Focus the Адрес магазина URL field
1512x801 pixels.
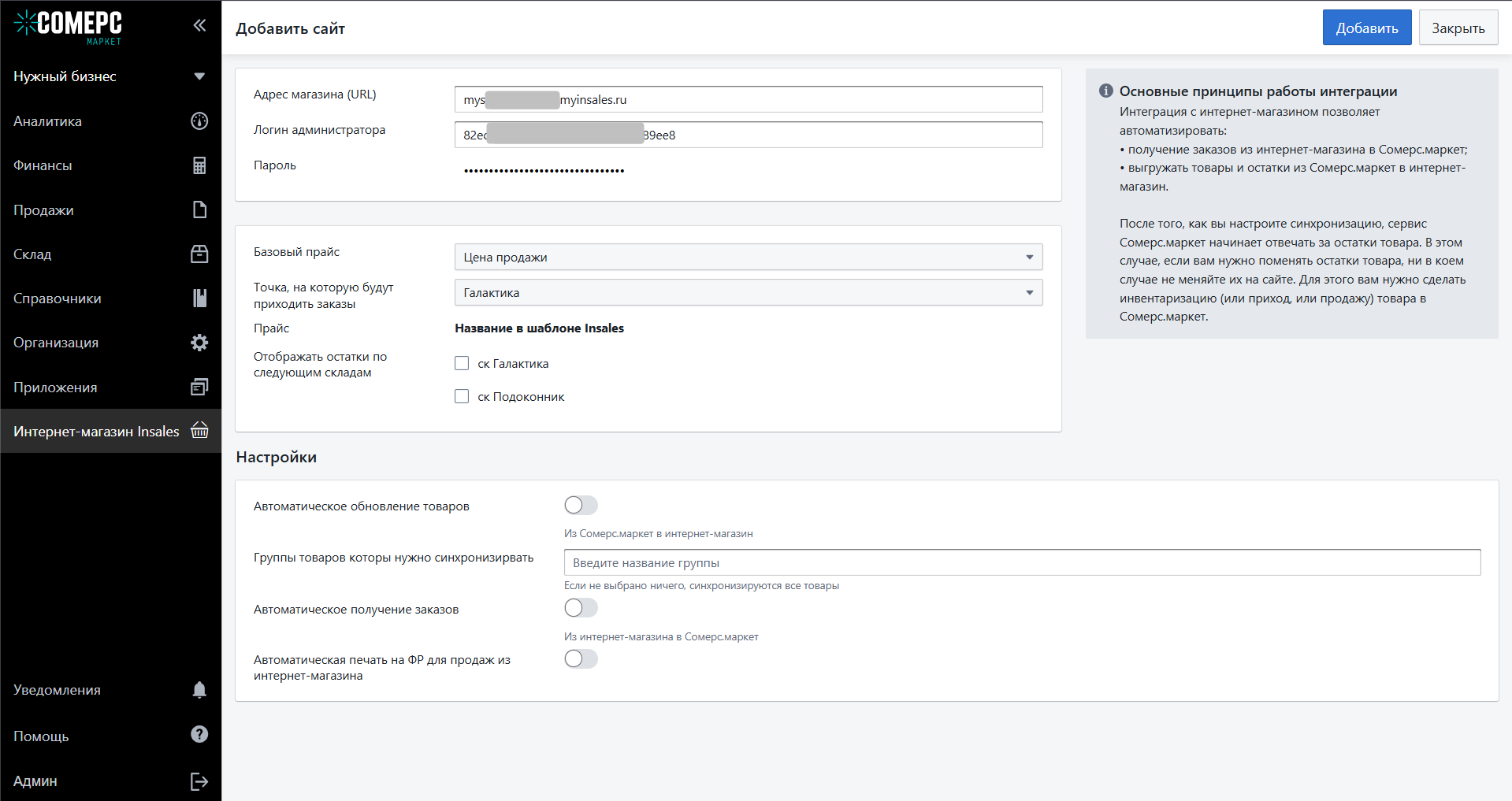coord(749,99)
